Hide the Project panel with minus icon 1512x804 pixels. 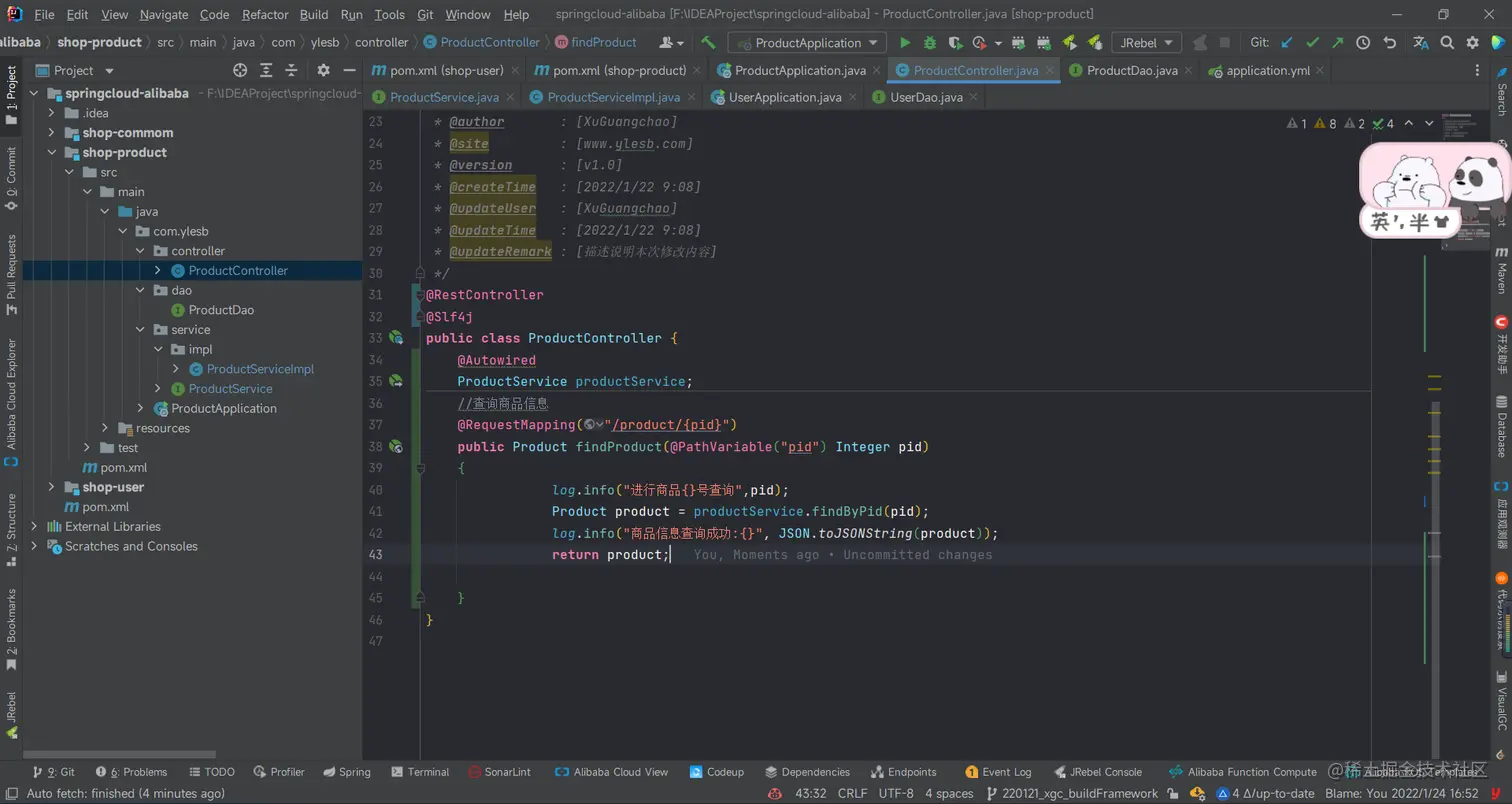pyautogui.click(x=349, y=70)
